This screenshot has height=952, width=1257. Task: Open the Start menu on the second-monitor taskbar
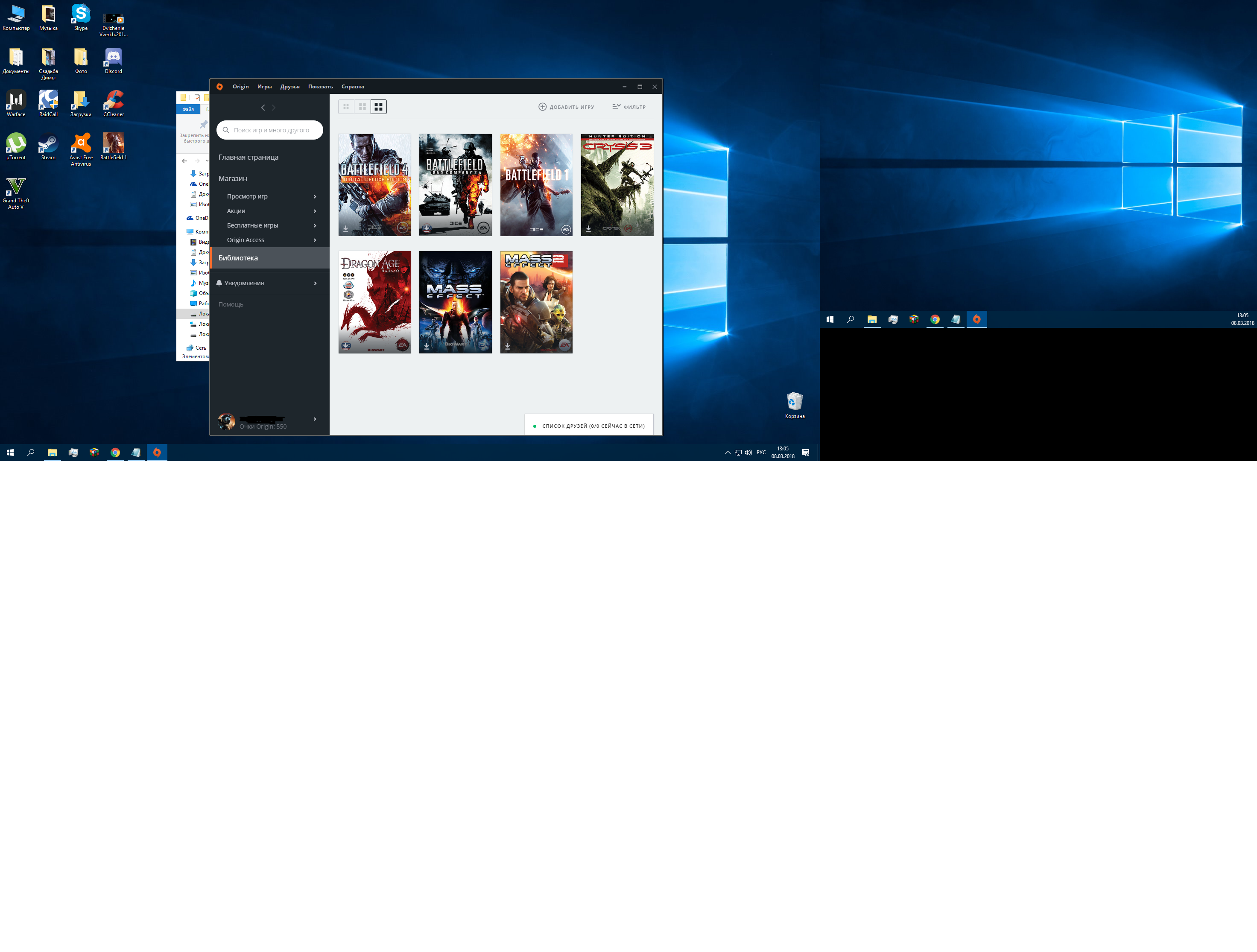[830, 319]
